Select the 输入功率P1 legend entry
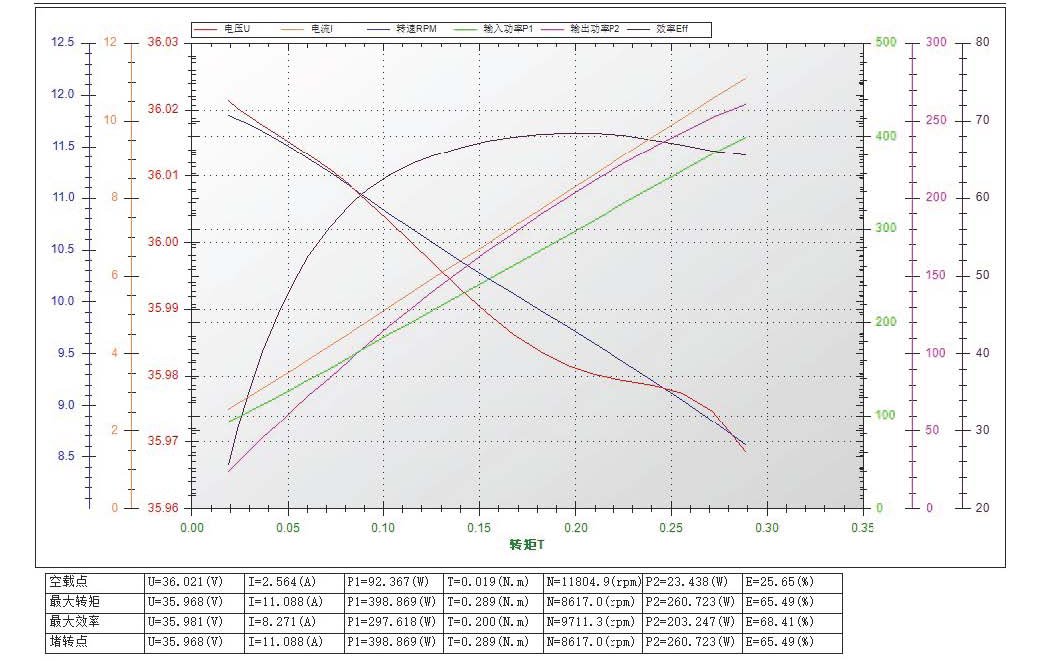 tap(511, 29)
